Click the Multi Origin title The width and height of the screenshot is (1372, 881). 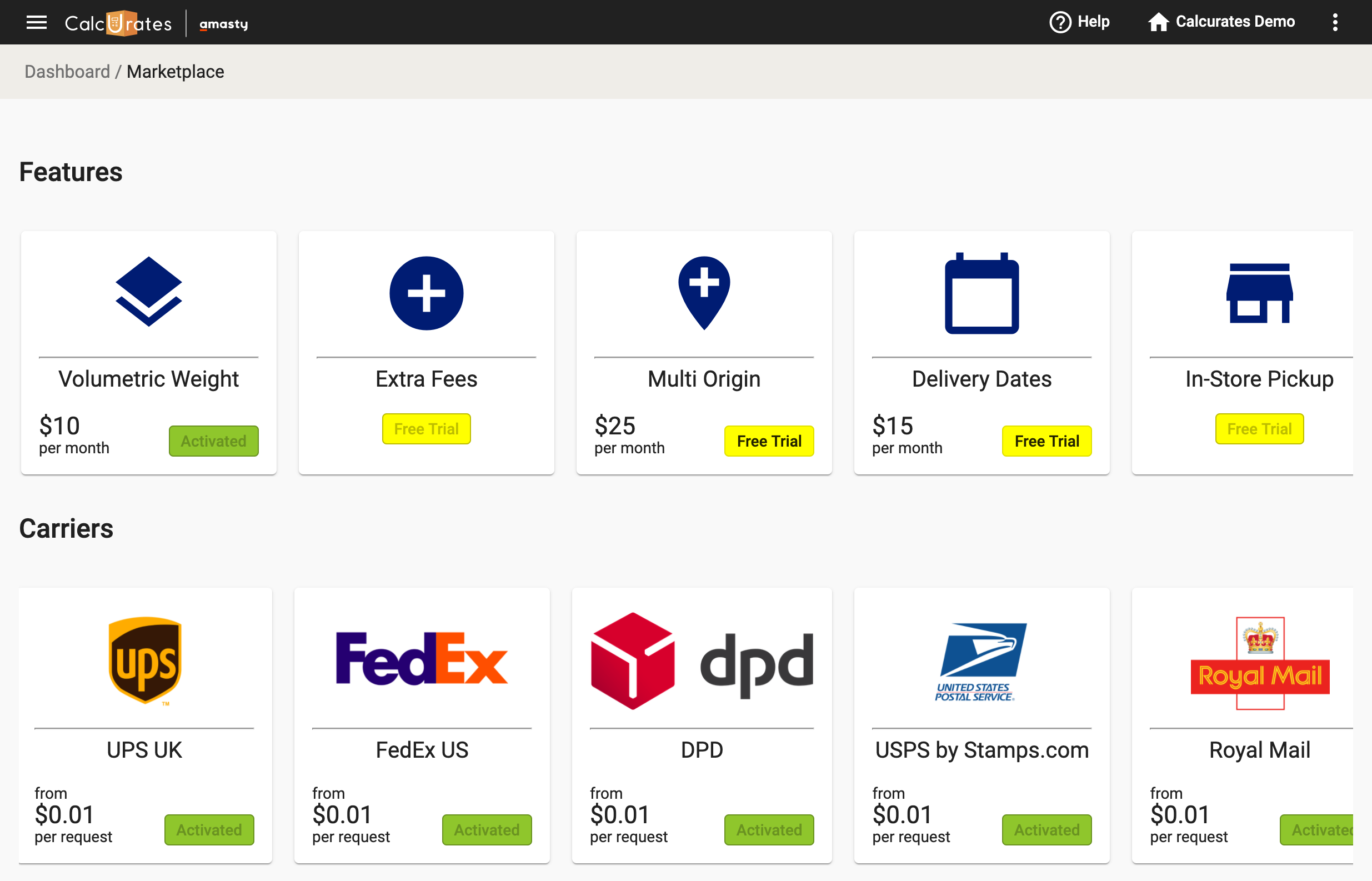pyautogui.click(x=704, y=379)
